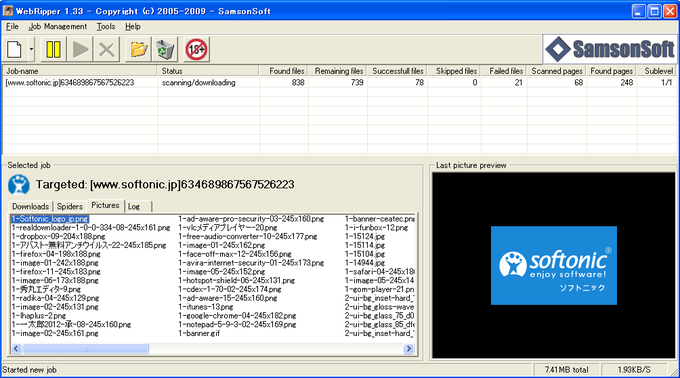Click the Started new job status text
The width and height of the screenshot is (680, 378).
[29, 370]
